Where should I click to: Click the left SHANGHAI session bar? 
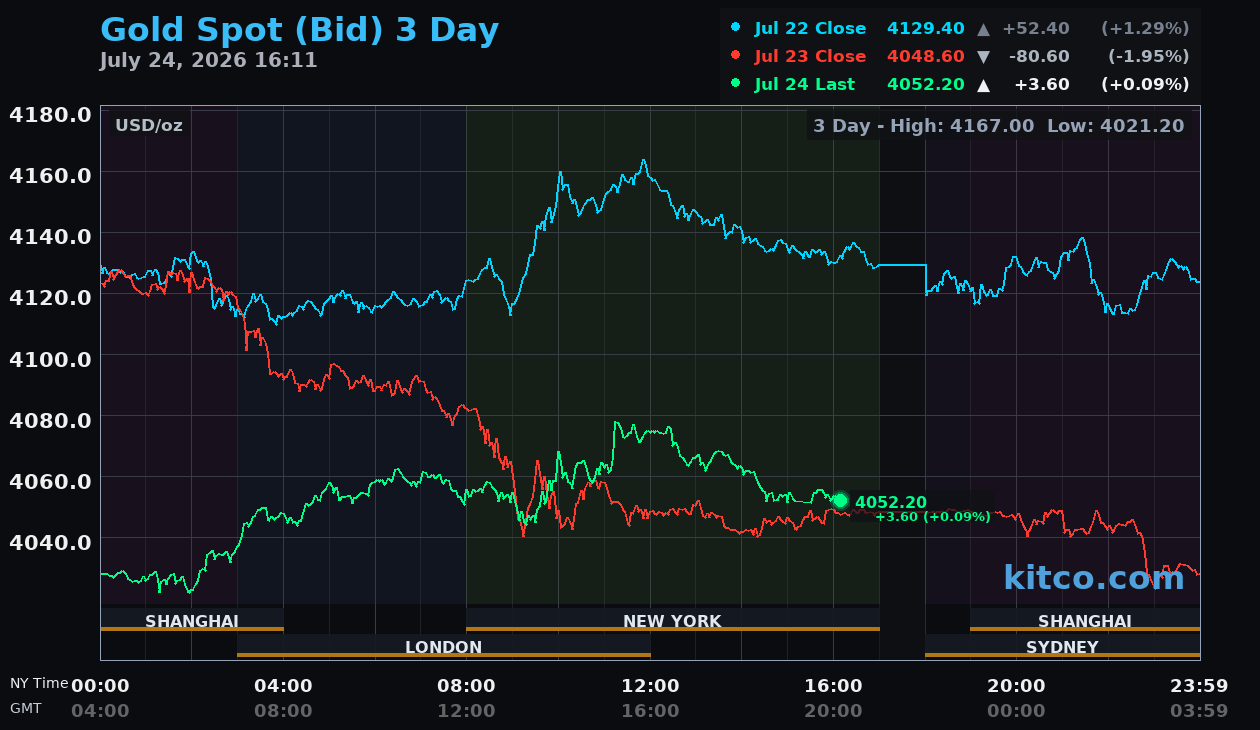(x=192, y=620)
